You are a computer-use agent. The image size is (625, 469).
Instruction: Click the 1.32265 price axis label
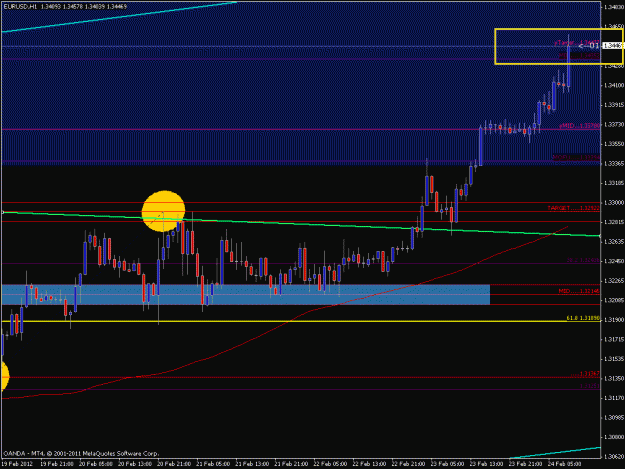point(613,281)
